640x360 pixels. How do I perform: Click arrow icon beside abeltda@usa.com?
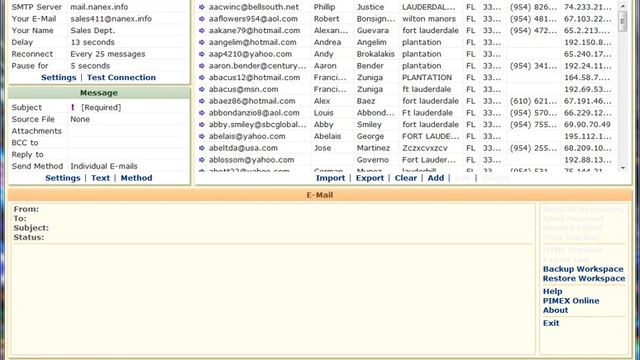pos(202,148)
